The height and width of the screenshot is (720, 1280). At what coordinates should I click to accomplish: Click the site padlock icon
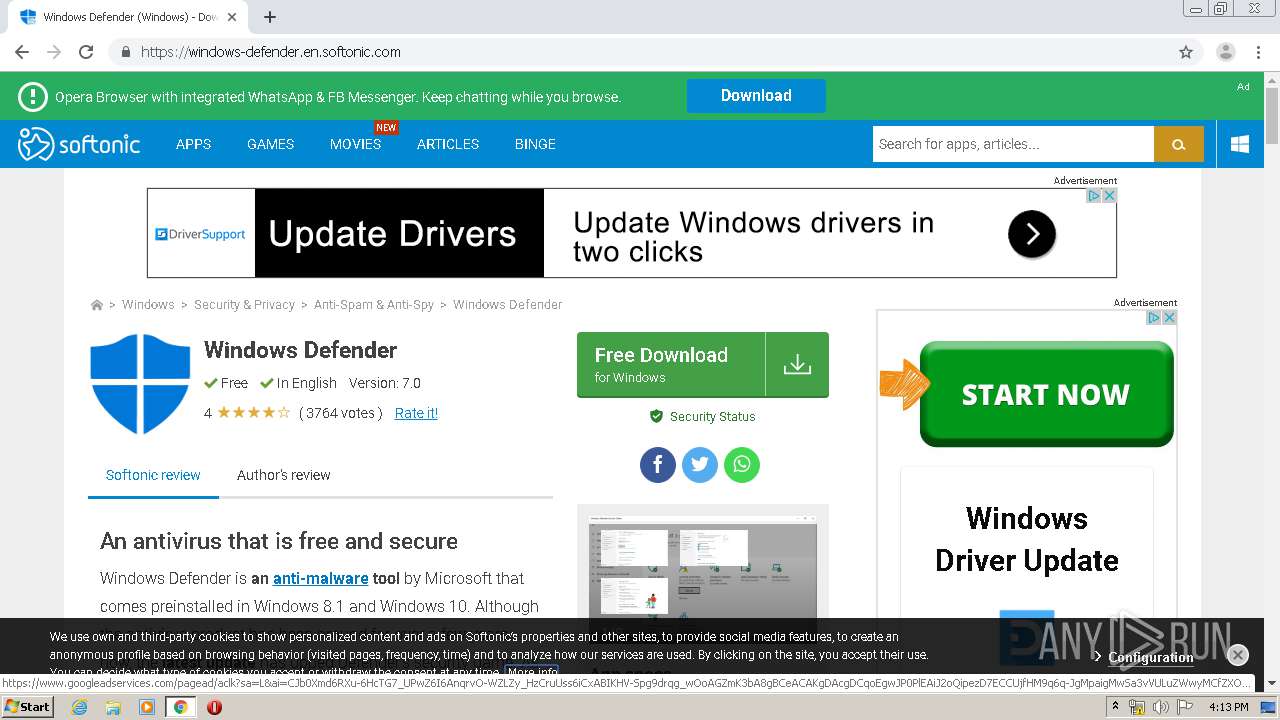(x=125, y=52)
